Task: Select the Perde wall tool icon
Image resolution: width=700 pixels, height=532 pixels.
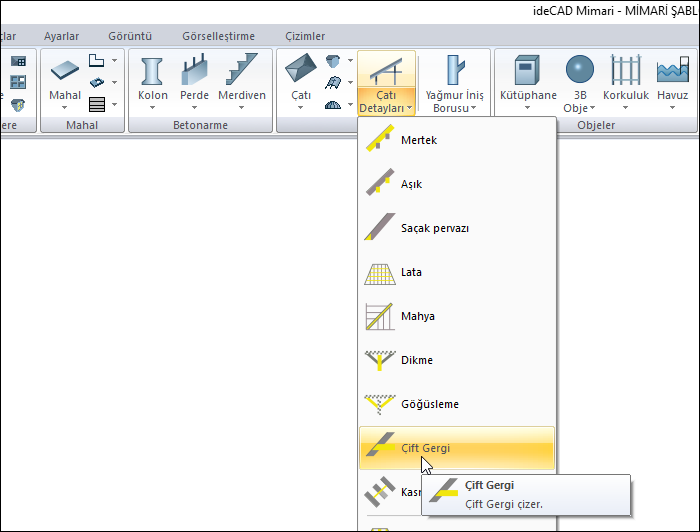Action: click(194, 72)
